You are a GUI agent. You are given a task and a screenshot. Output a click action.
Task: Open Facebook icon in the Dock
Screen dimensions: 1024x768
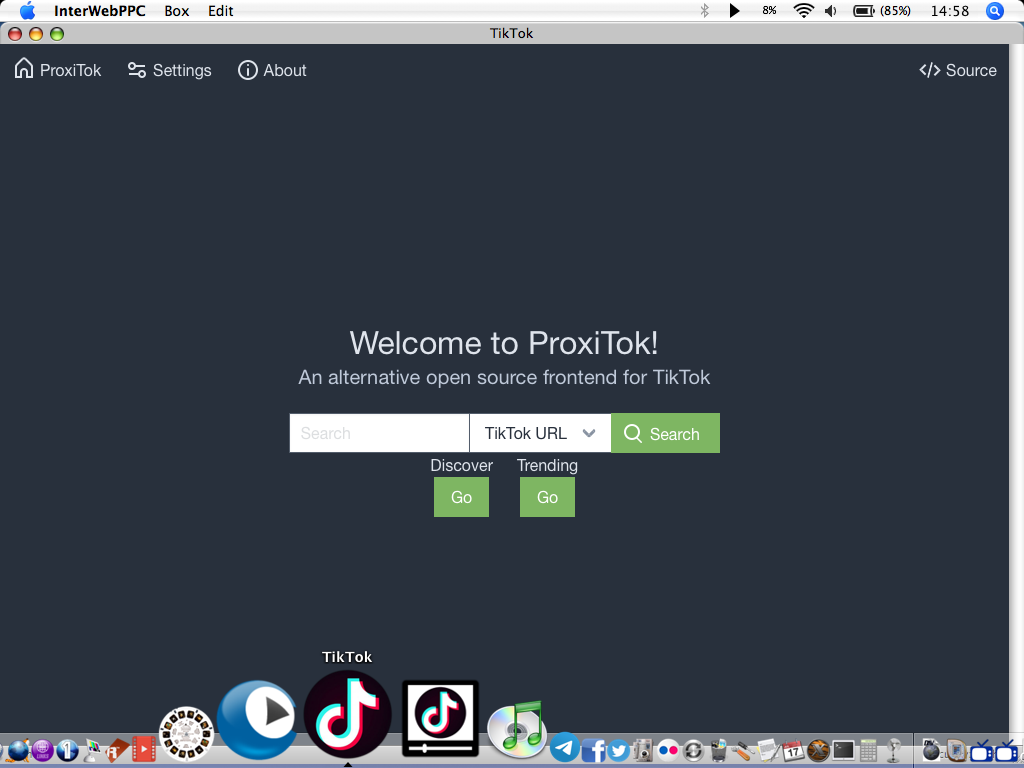(x=593, y=750)
